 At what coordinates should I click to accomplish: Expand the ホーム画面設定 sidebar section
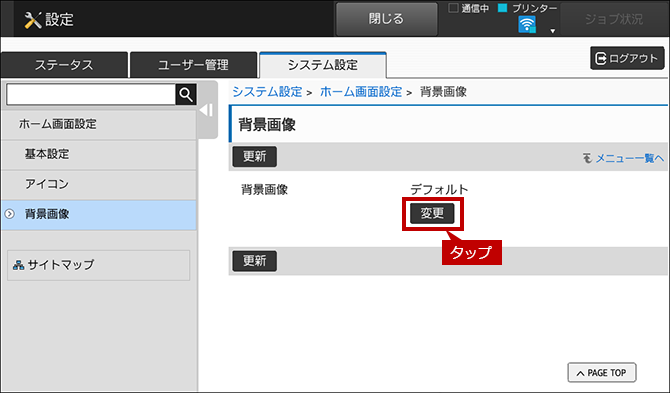click(99, 124)
